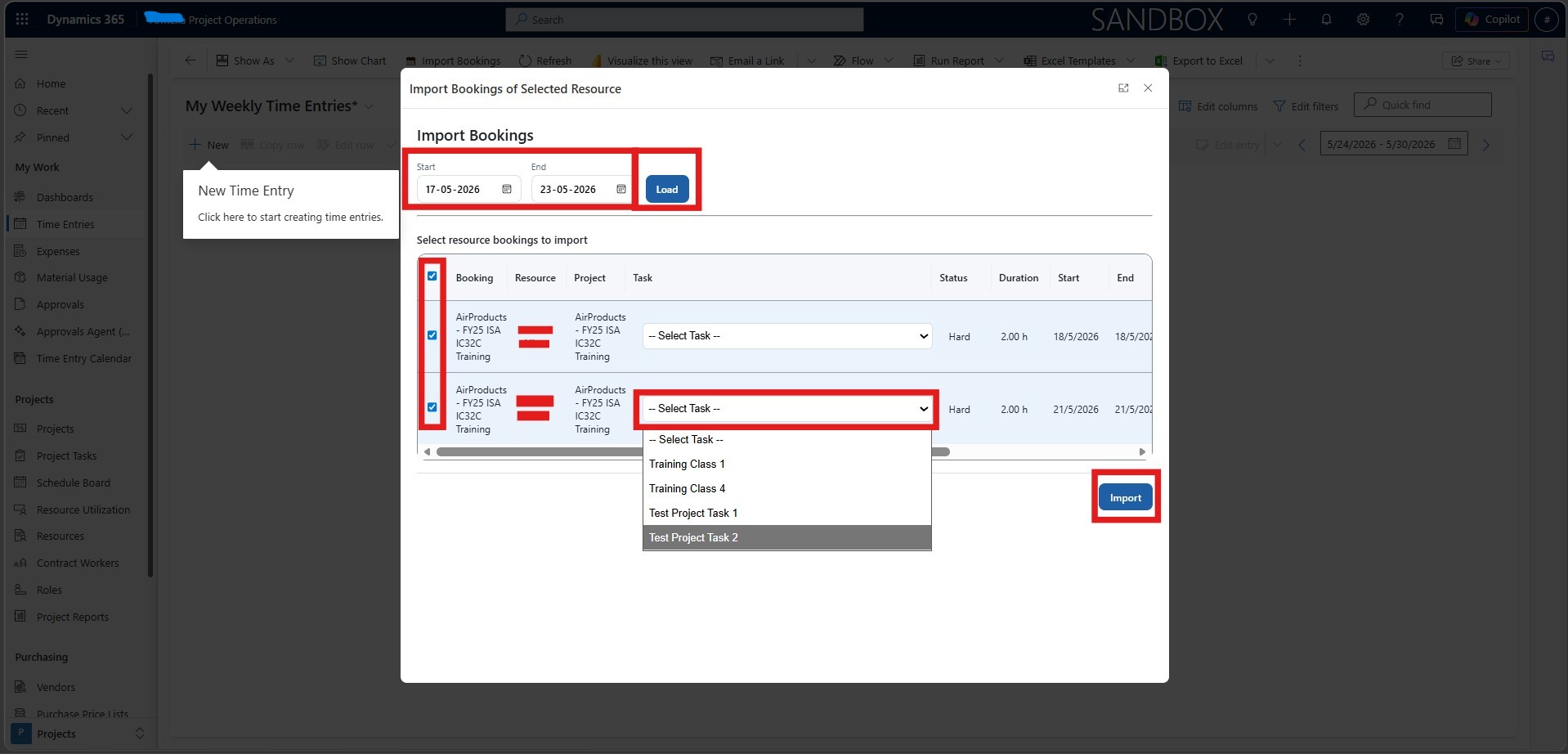Open the End date calendar picker
This screenshot has height=754, width=1568.
click(x=621, y=189)
